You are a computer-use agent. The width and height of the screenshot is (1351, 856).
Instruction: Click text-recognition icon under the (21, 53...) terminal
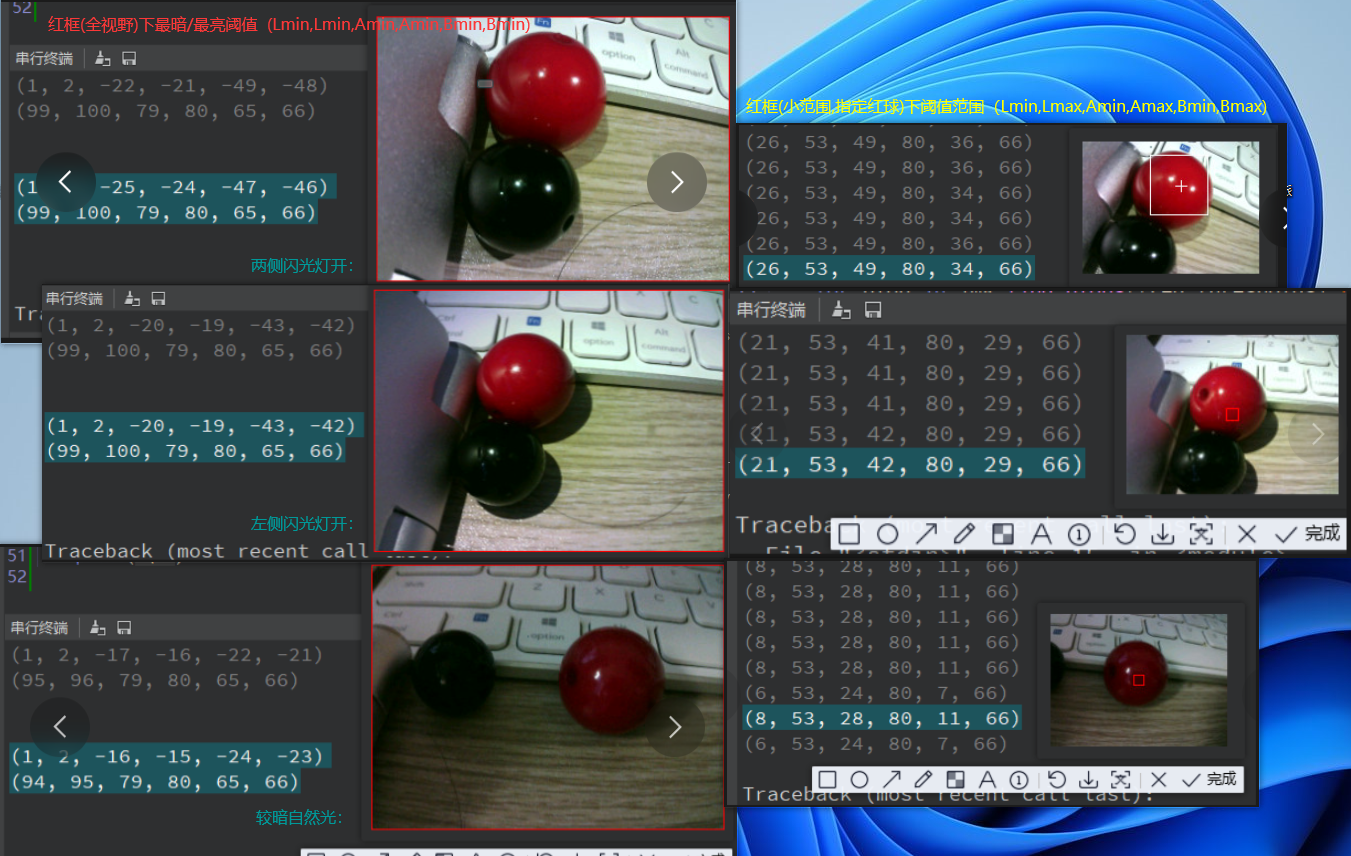point(1200,534)
